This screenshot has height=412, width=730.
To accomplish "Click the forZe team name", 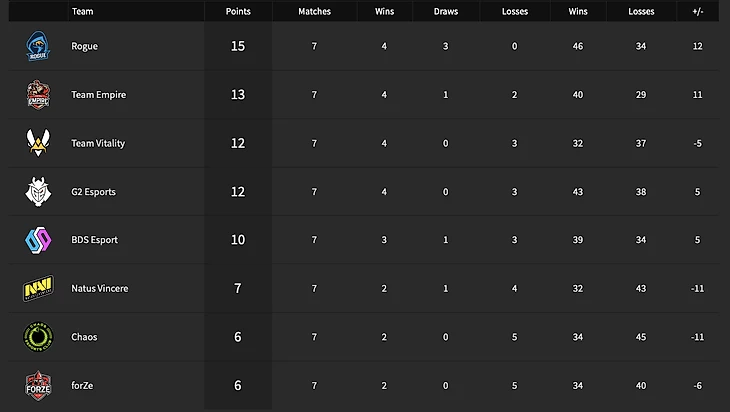I will (82, 385).
